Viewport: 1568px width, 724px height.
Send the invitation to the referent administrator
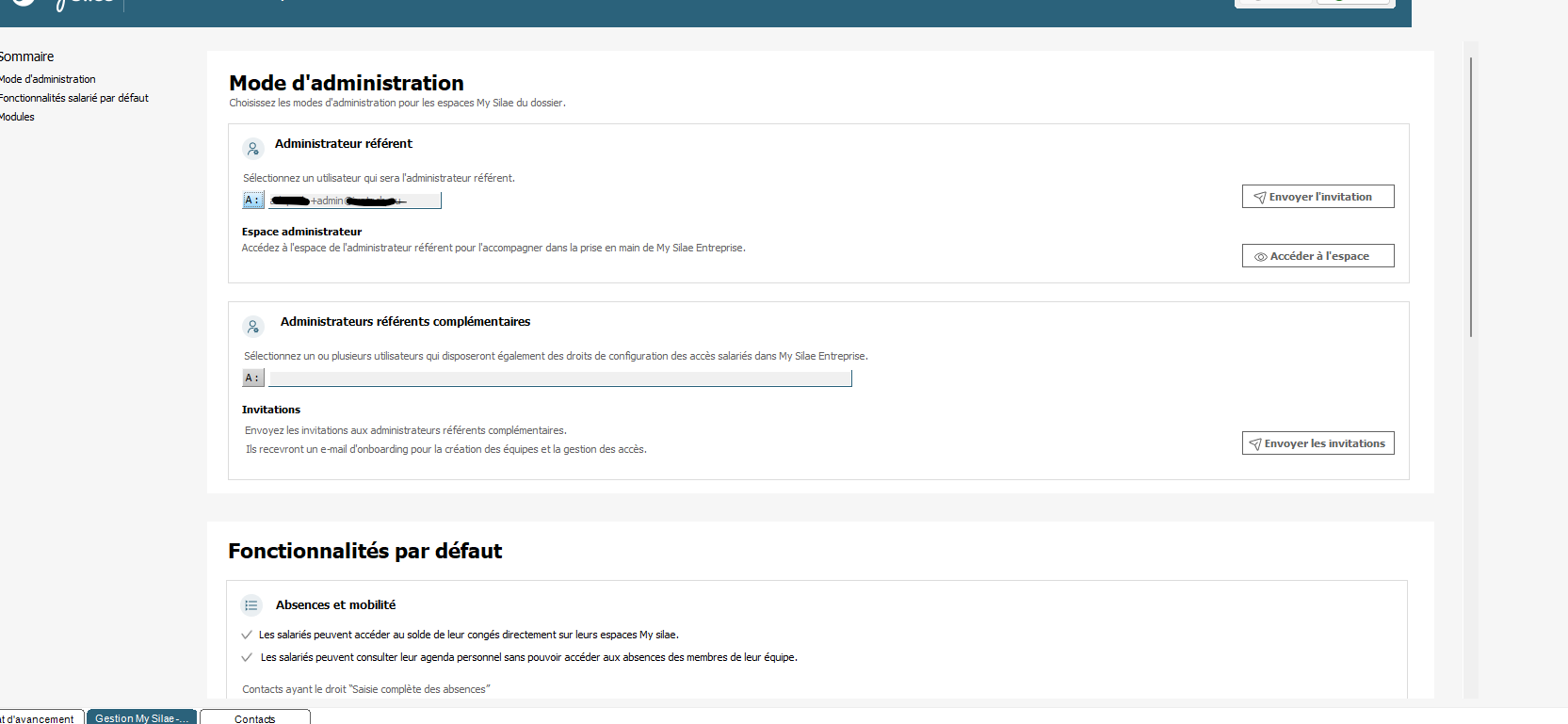1317,197
